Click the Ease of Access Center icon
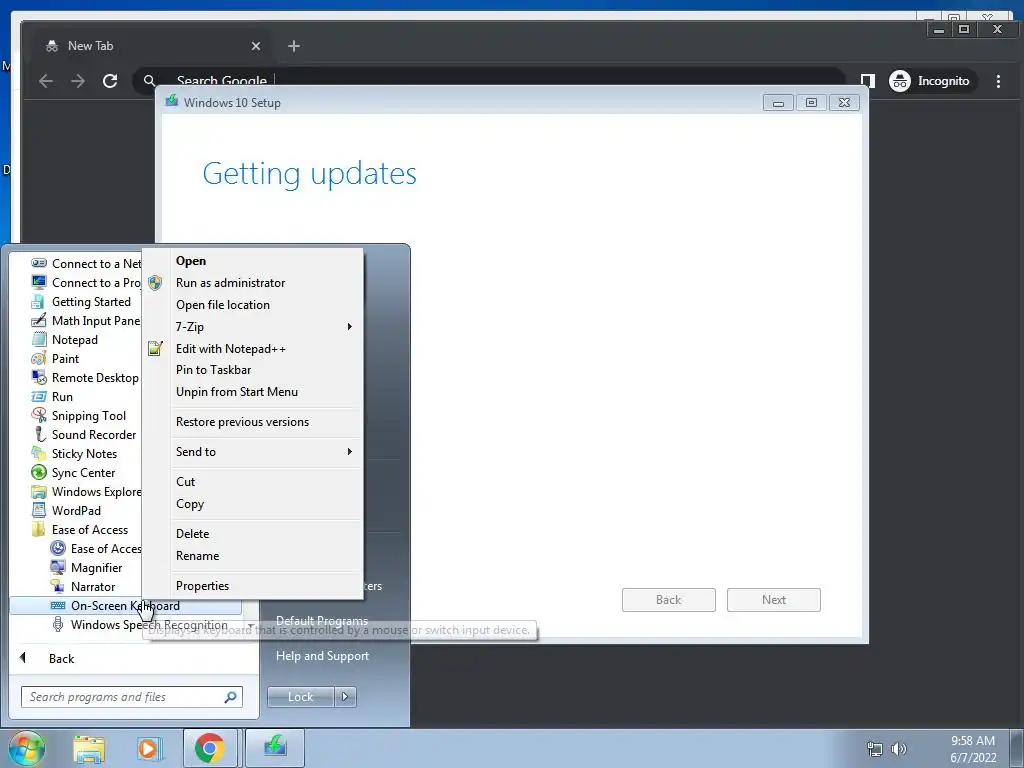 click(x=58, y=548)
